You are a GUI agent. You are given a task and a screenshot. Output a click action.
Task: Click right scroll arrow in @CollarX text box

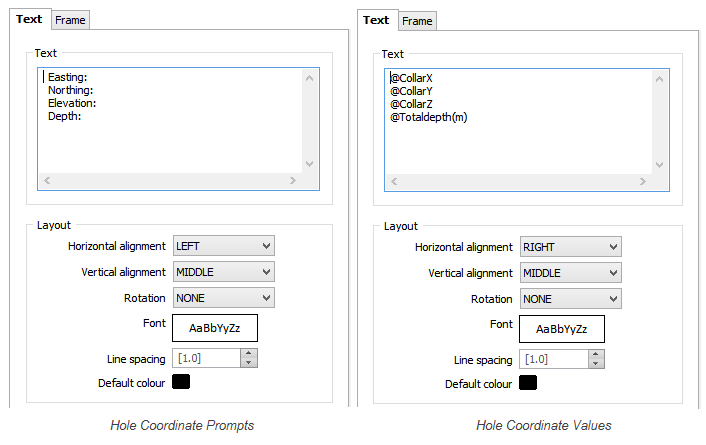[x=643, y=182]
